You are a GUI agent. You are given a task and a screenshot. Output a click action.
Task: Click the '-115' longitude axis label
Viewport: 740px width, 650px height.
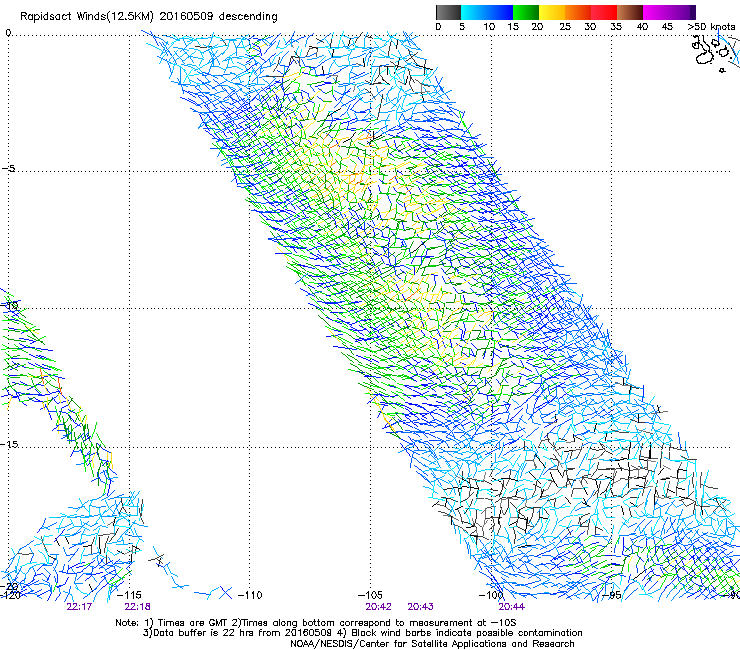click(x=128, y=595)
